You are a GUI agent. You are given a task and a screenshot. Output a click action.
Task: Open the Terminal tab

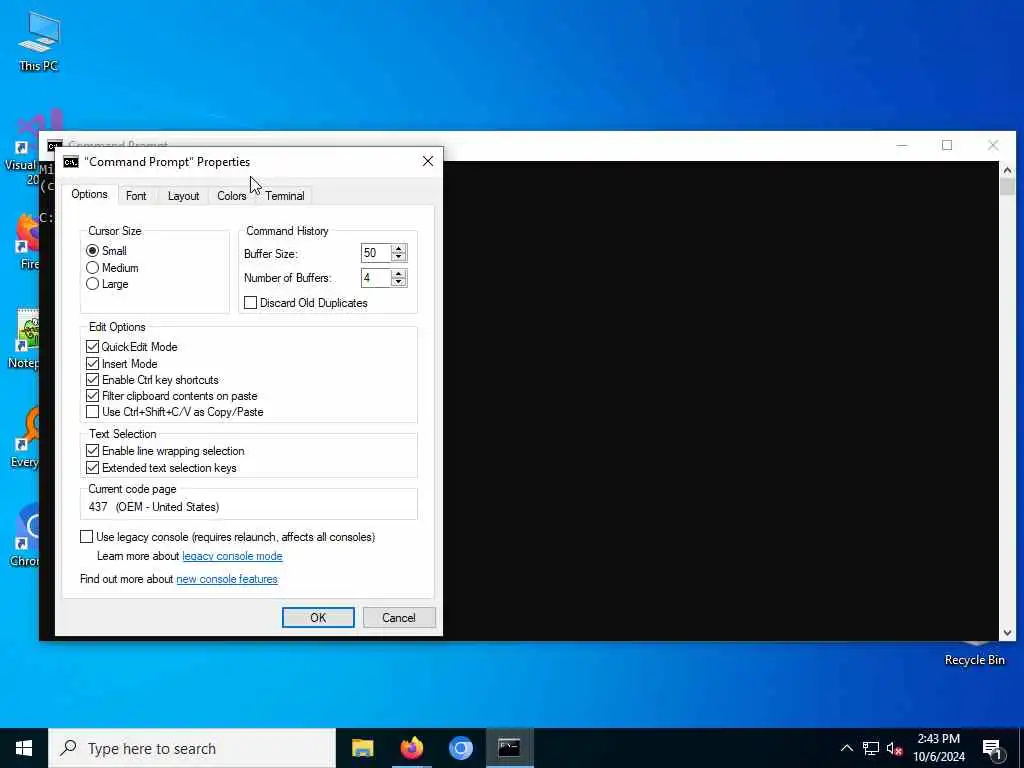(x=285, y=196)
